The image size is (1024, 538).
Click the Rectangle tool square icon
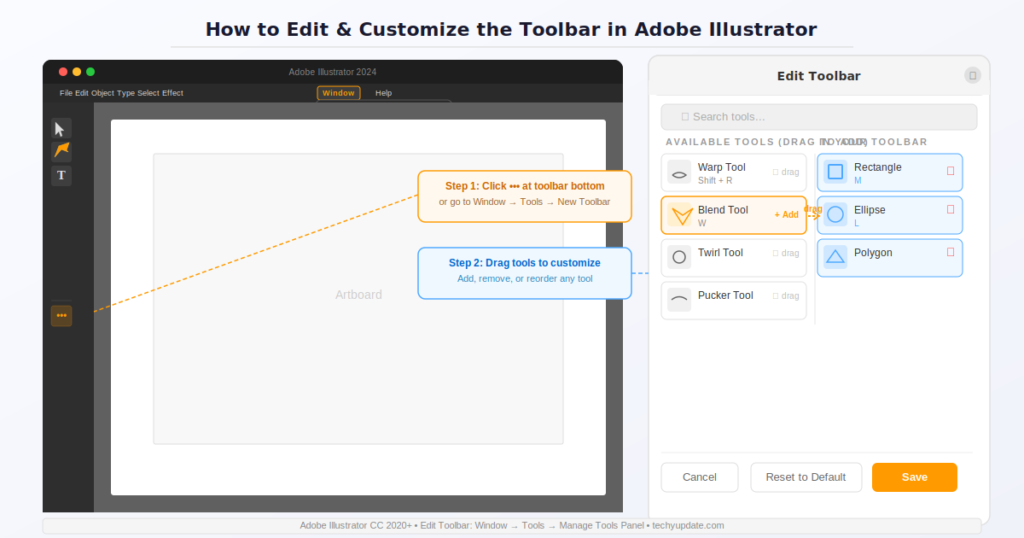tap(835, 172)
